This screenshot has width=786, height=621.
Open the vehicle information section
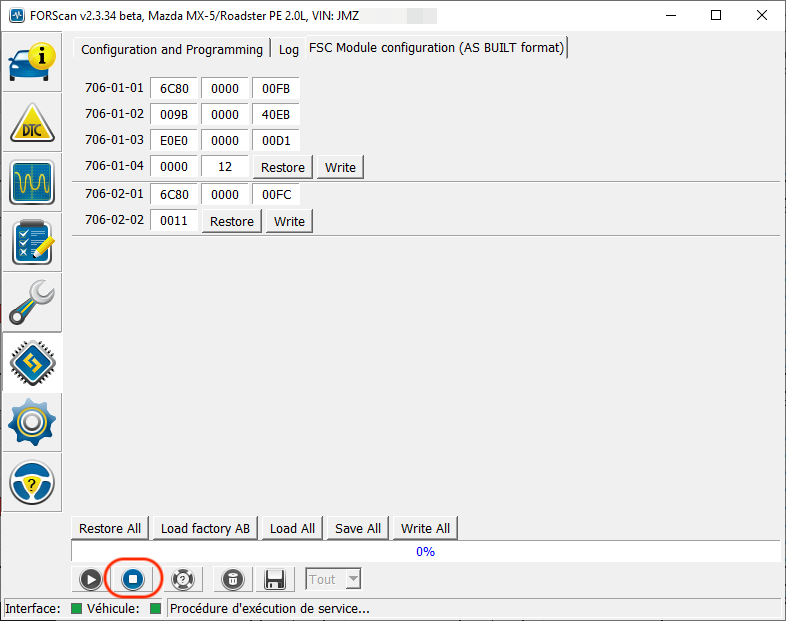32,62
